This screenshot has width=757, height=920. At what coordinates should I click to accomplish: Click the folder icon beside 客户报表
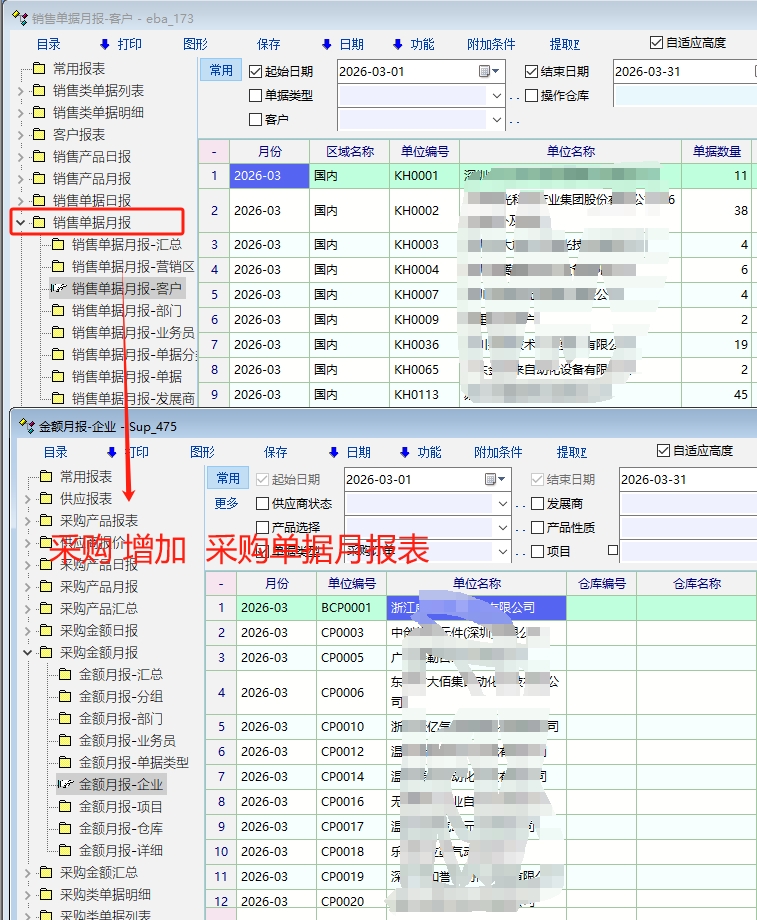click(39, 134)
